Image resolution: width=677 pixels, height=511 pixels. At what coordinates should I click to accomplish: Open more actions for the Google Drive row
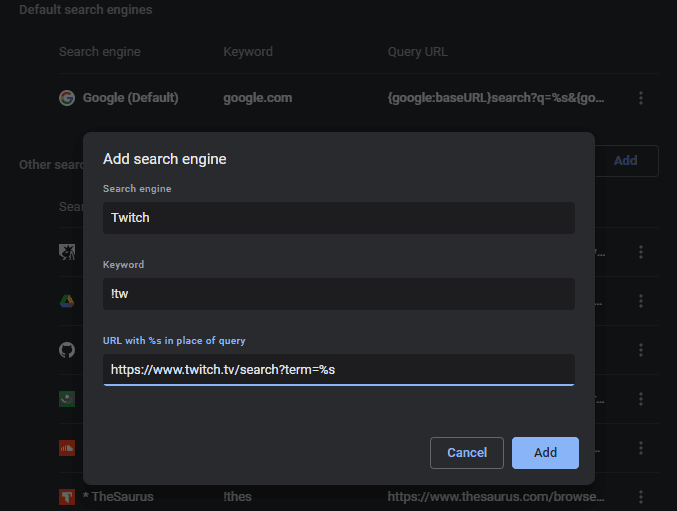[641, 301]
